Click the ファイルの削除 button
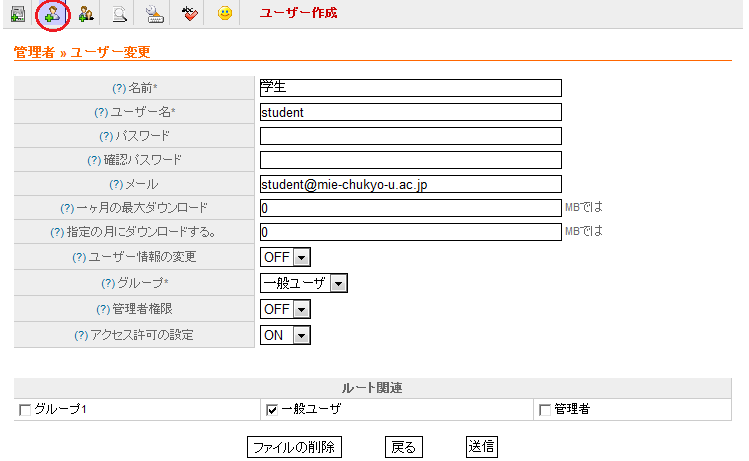This screenshot has height=461, width=749. coord(294,447)
